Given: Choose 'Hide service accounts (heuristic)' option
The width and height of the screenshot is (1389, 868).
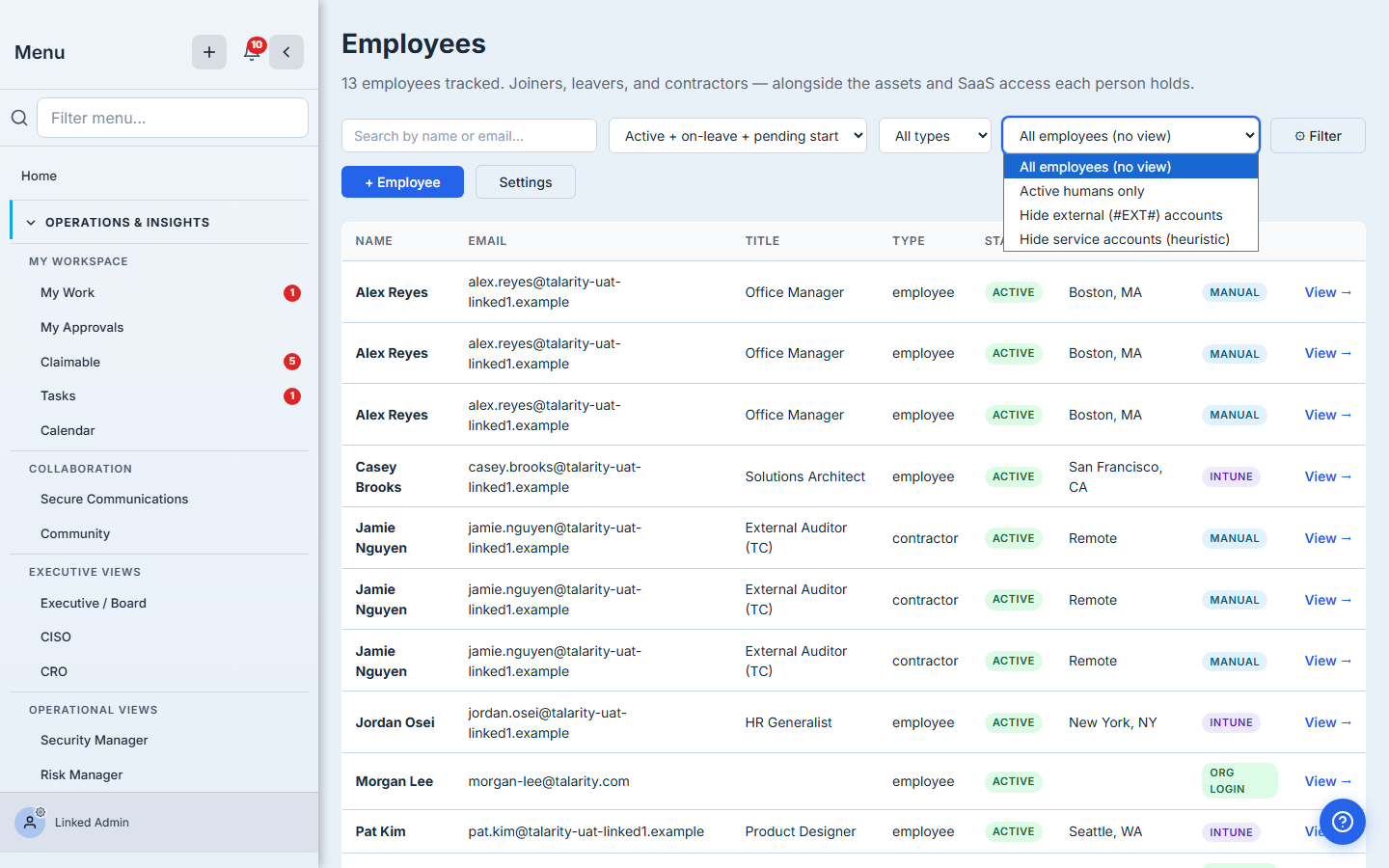Looking at the screenshot, I should 1130,239.
